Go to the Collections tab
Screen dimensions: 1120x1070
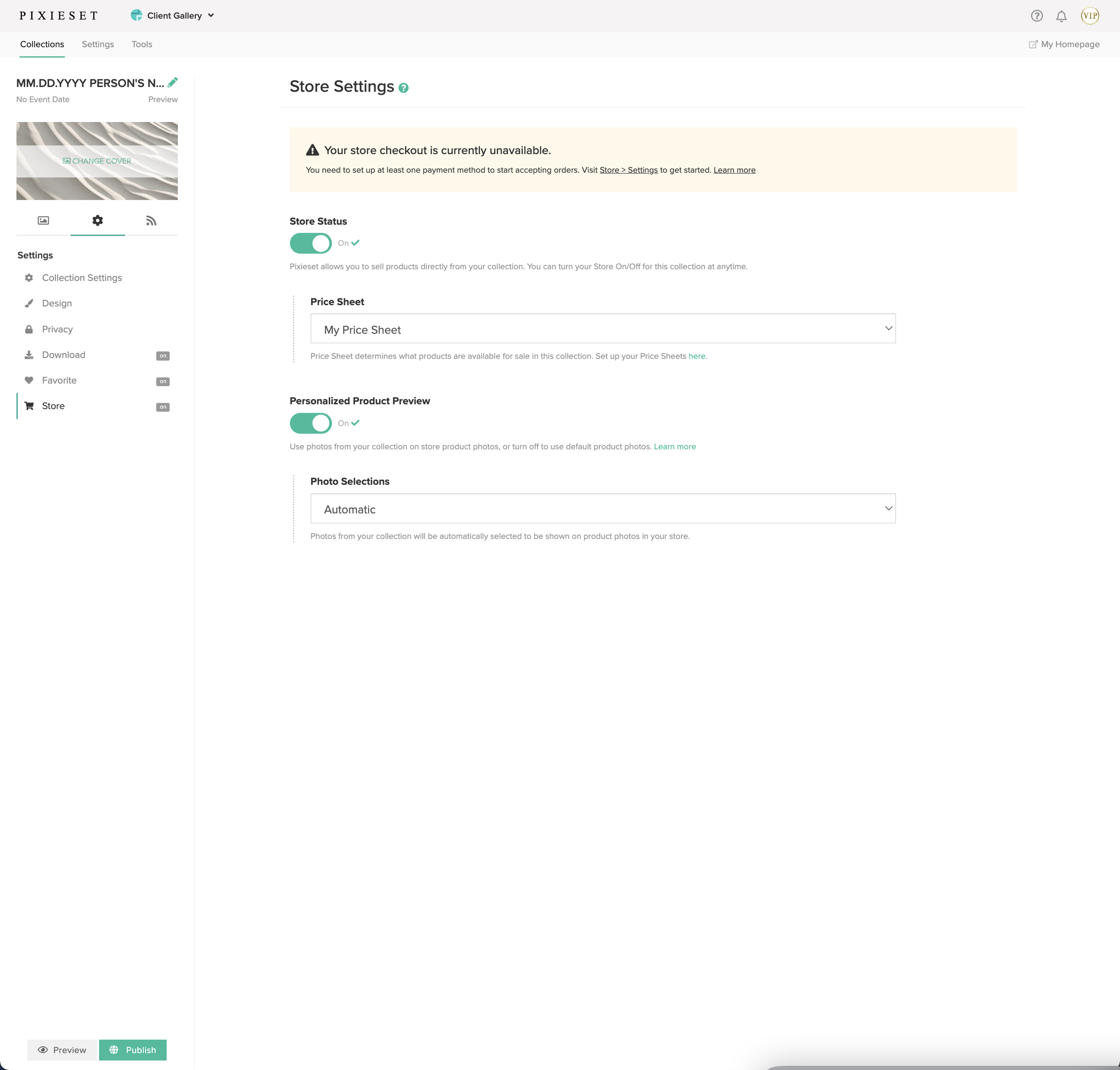coord(42,44)
